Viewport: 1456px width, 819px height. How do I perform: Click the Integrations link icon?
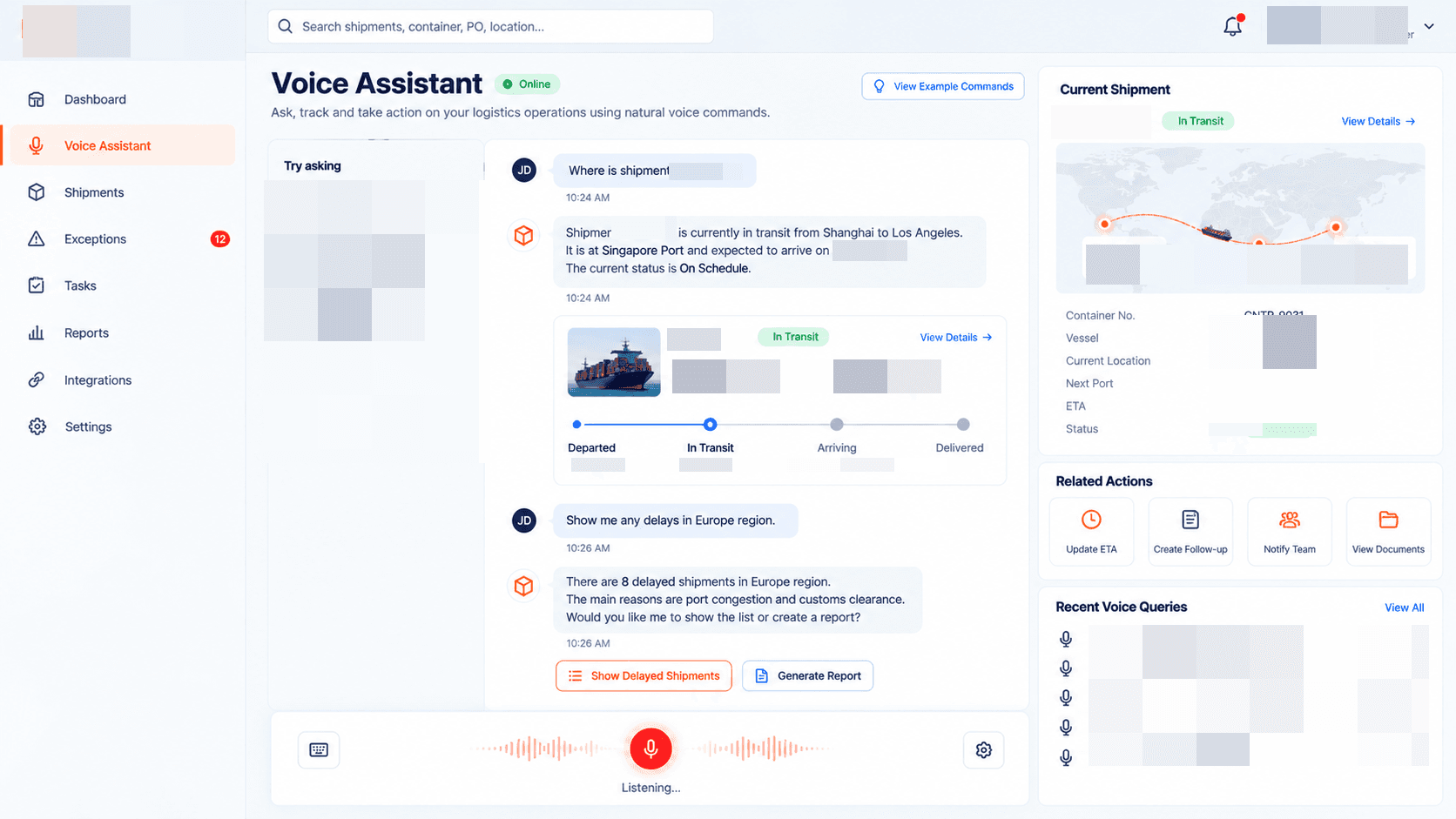(x=36, y=379)
